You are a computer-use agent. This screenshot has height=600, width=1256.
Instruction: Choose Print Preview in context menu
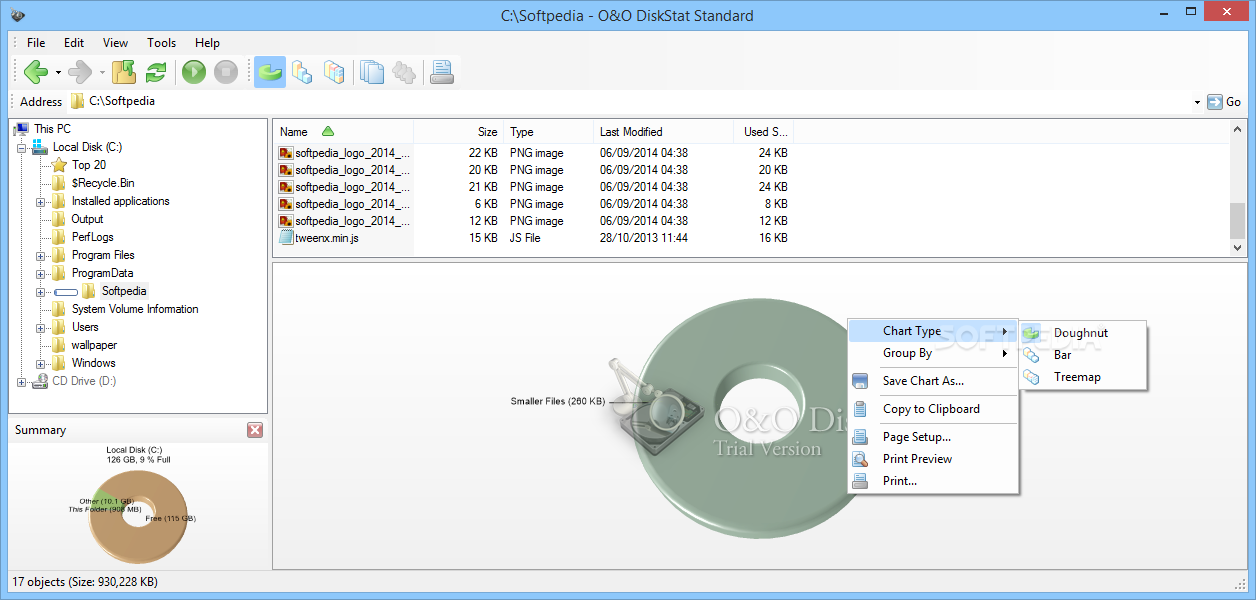click(x=933, y=459)
